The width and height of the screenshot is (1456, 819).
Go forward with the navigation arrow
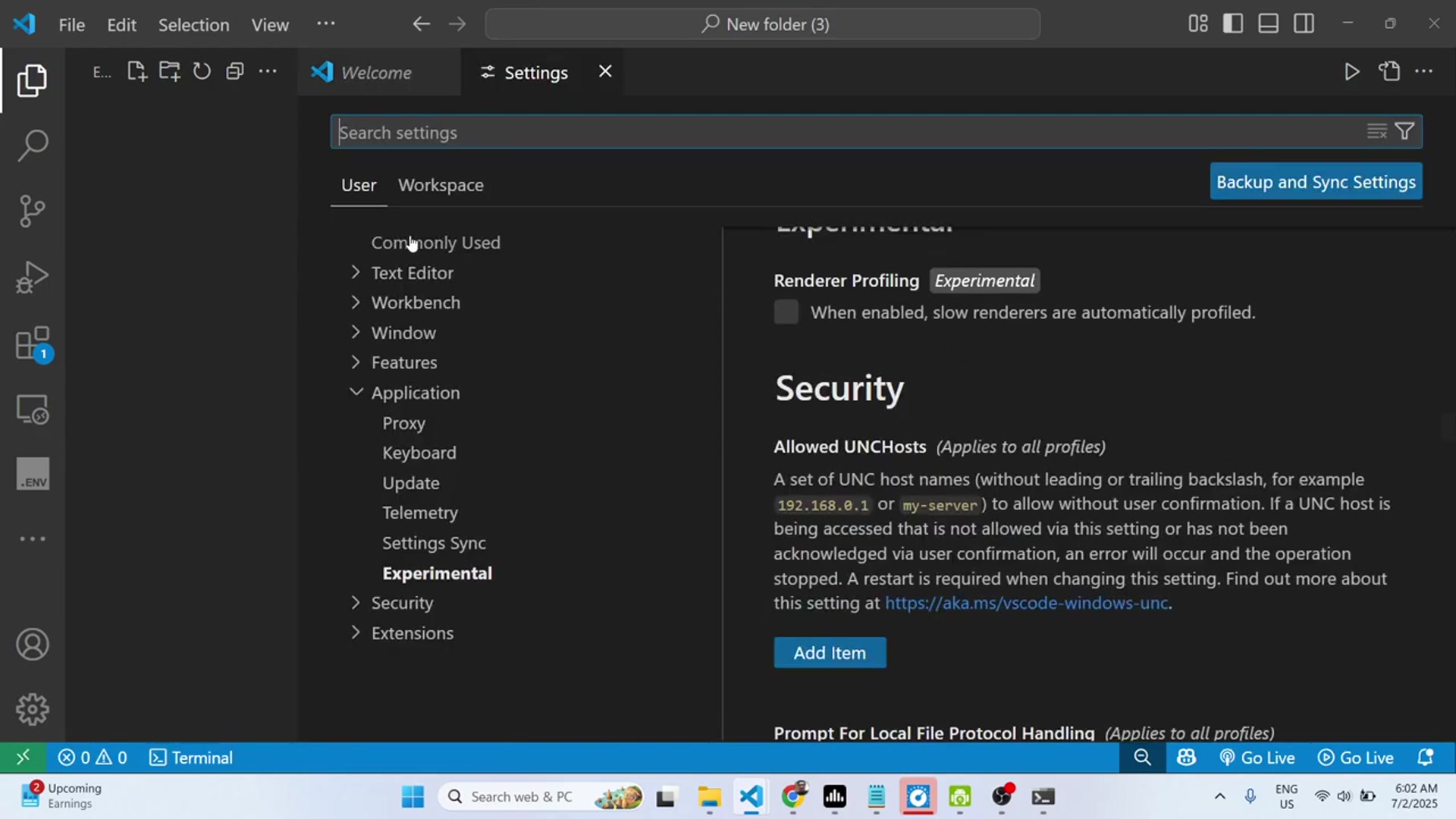tap(457, 24)
